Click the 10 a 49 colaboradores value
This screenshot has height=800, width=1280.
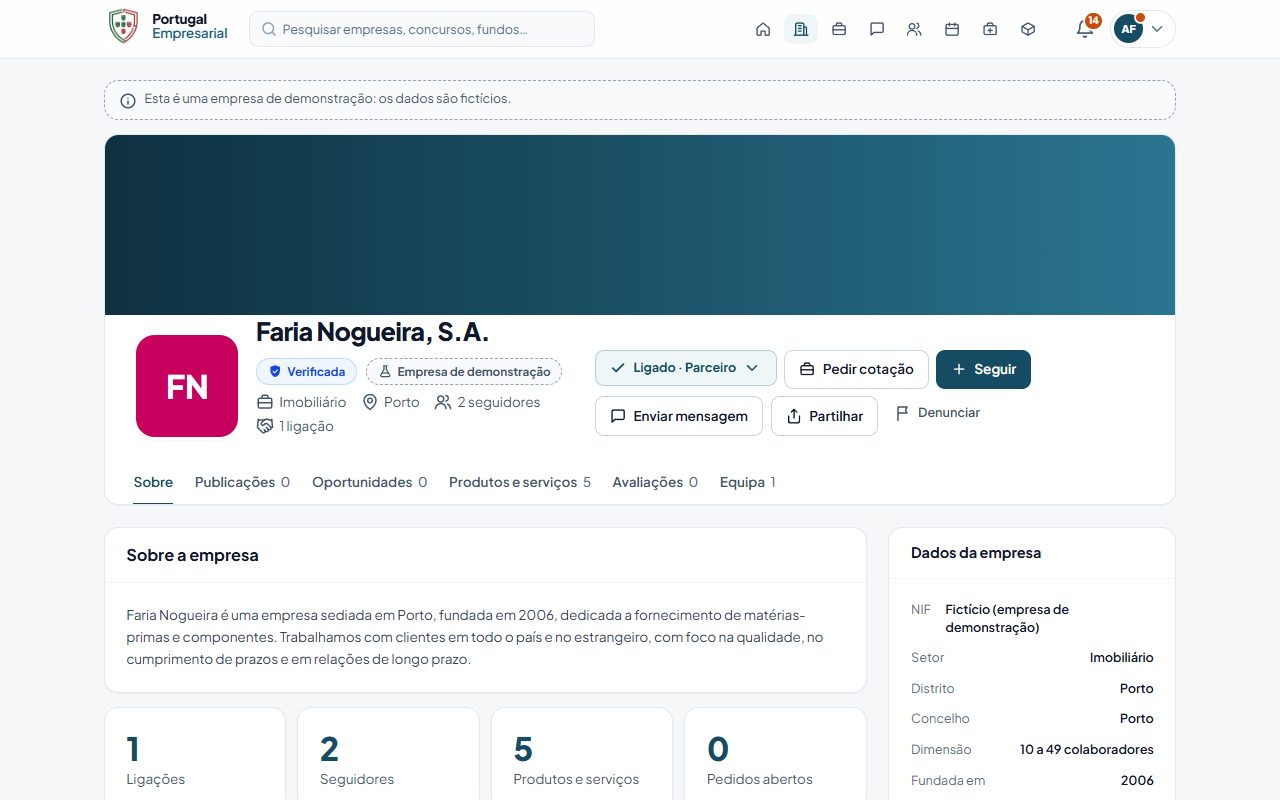click(1087, 749)
